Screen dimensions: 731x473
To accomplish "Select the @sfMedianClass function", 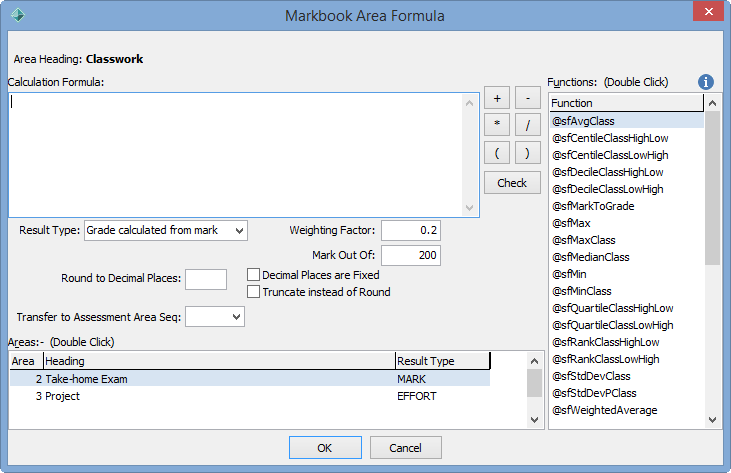I will pos(627,257).
